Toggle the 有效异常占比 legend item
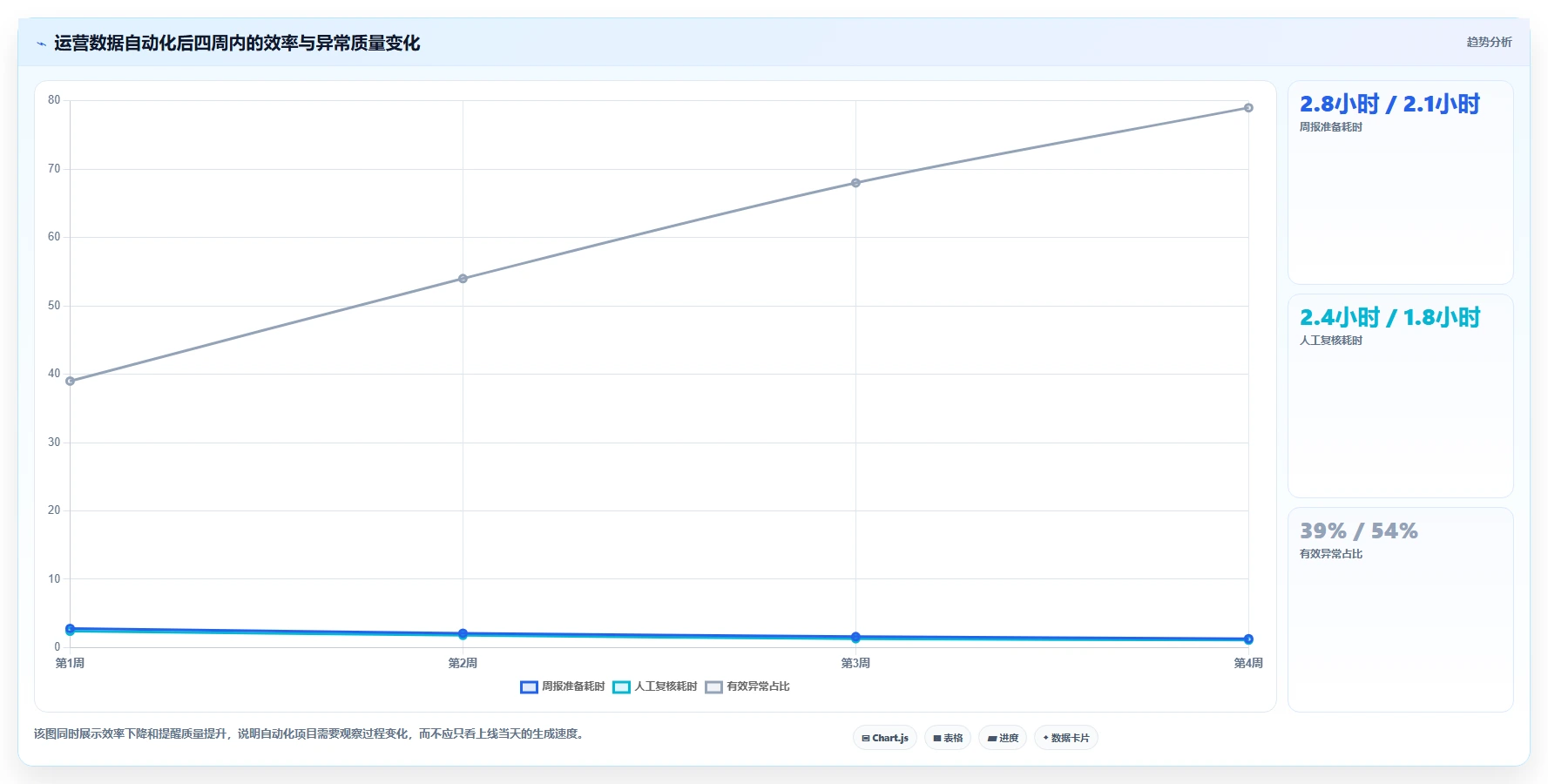 click(747, 686)
